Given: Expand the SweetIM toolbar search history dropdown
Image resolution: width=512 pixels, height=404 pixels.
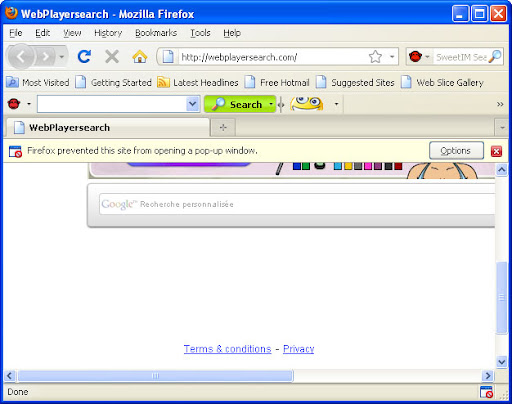Looking at the screenshot, I should point(192,104).
